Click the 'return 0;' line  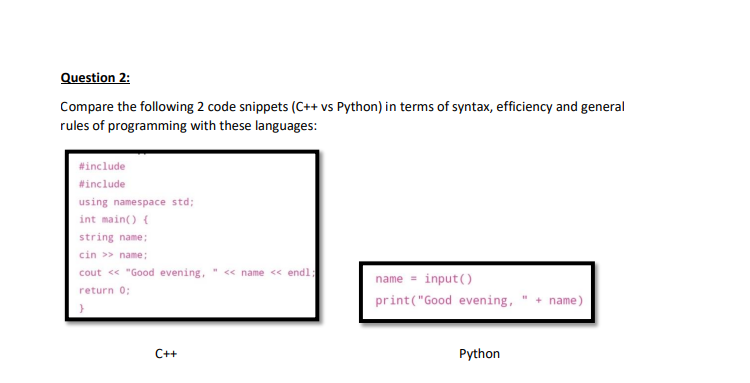pos(104,290)
